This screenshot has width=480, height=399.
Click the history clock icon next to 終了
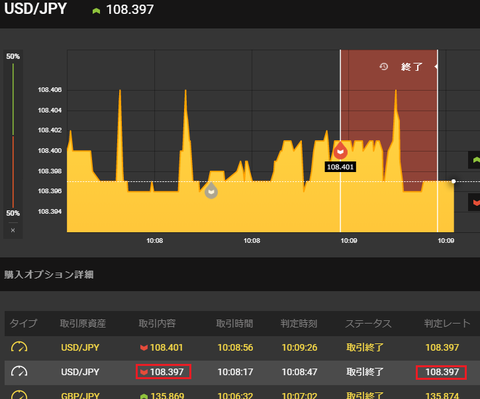click(x=384, y=67)
